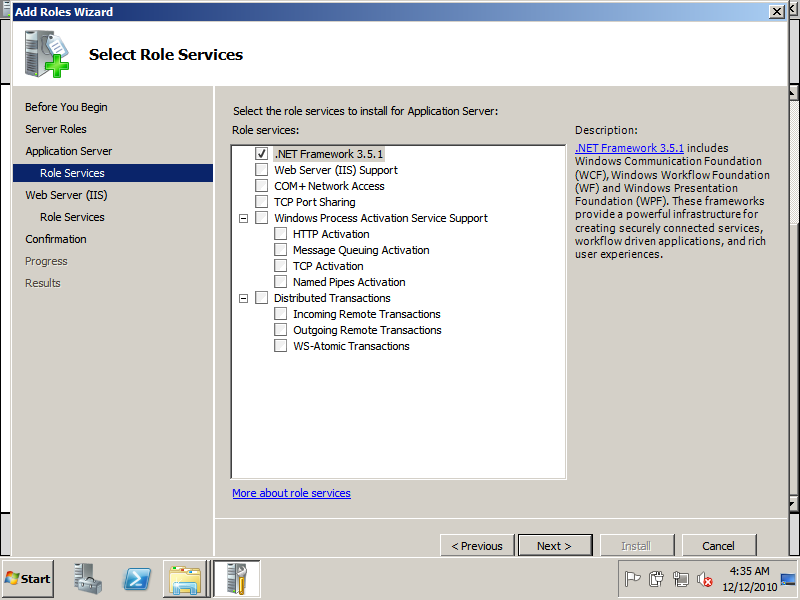Tick Named Pipes Activation checkbox
The image size is (800, 600).
point(280,282)
